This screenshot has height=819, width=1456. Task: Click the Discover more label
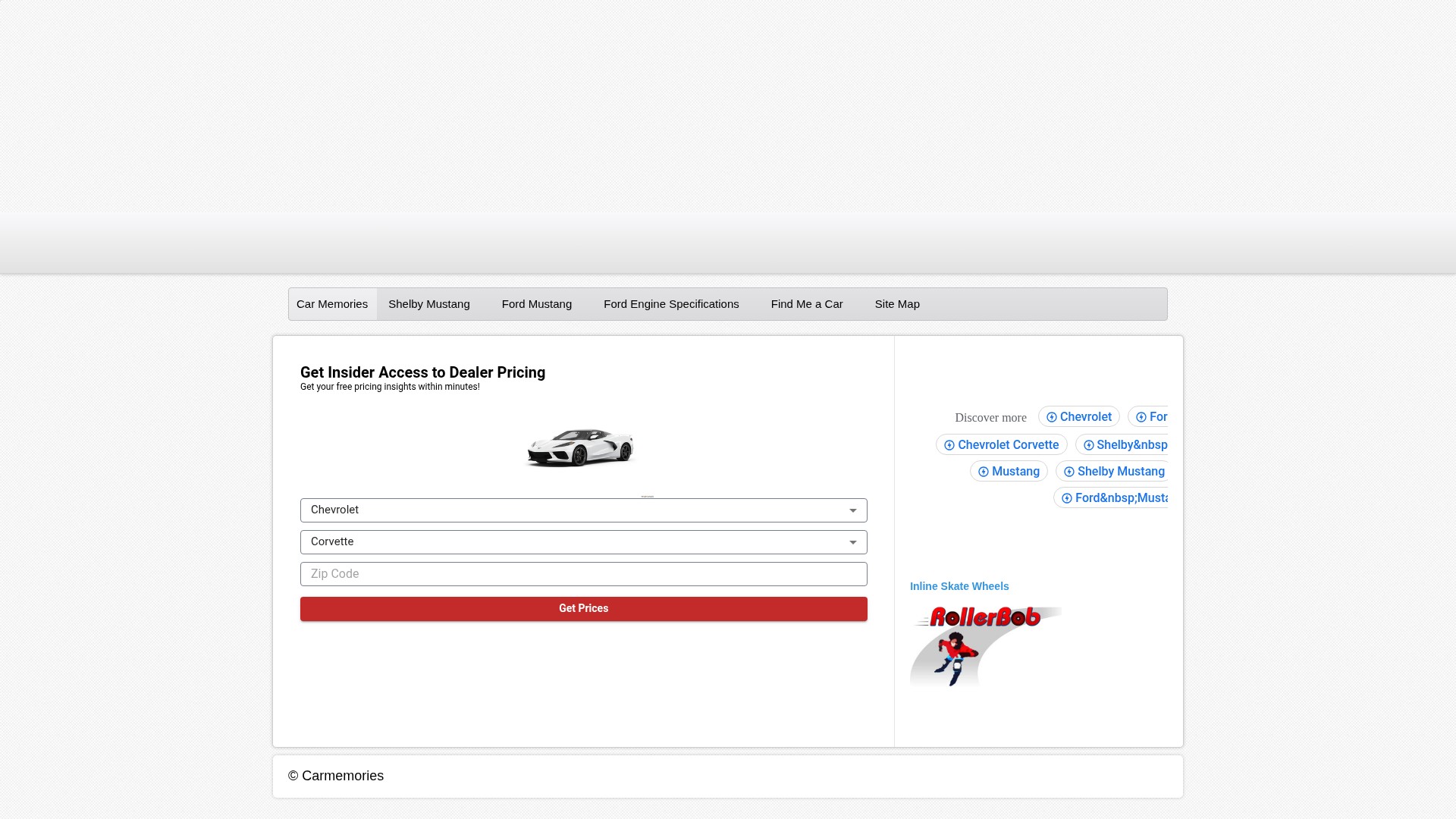click(990, 418)
